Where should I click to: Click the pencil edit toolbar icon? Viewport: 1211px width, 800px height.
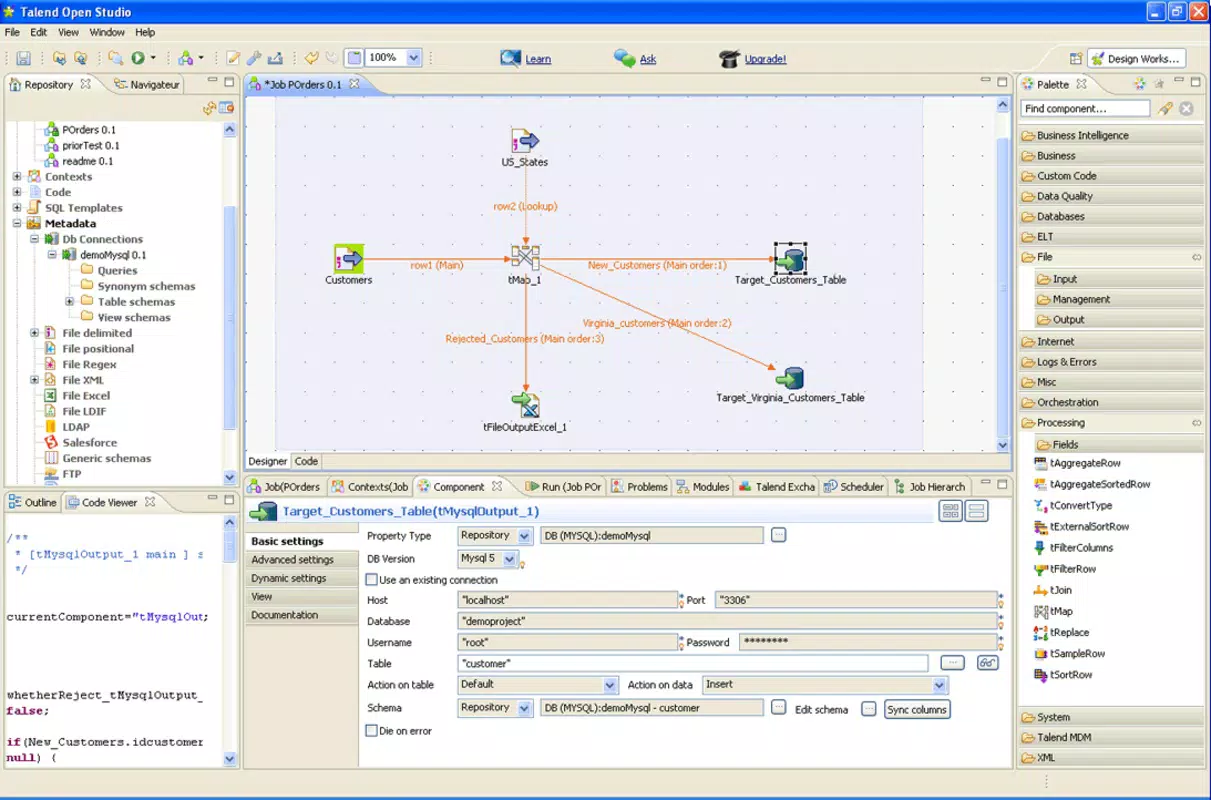232,59
